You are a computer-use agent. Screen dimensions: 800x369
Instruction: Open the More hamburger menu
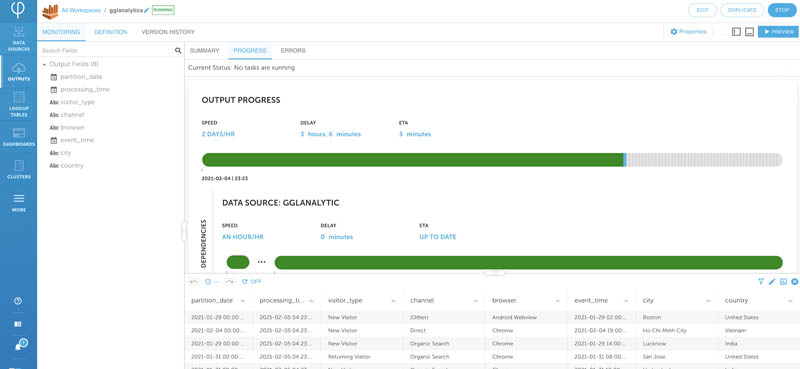click(x=18, y=202)
